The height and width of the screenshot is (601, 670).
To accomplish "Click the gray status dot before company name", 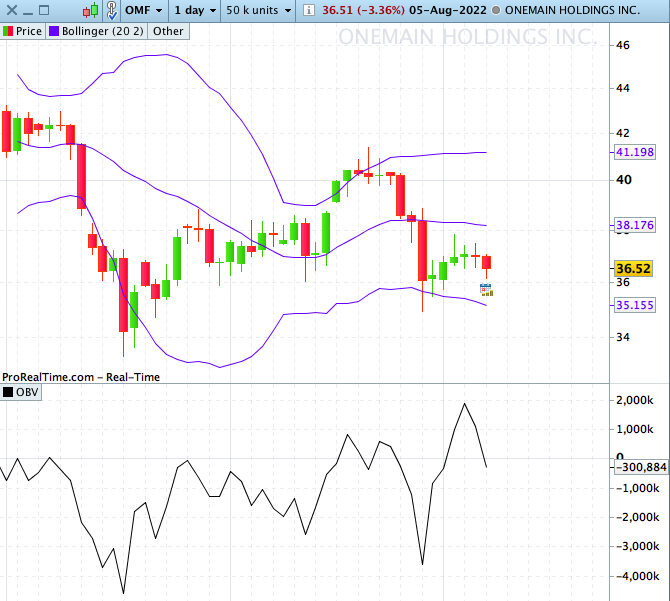I will click(496, 10).
